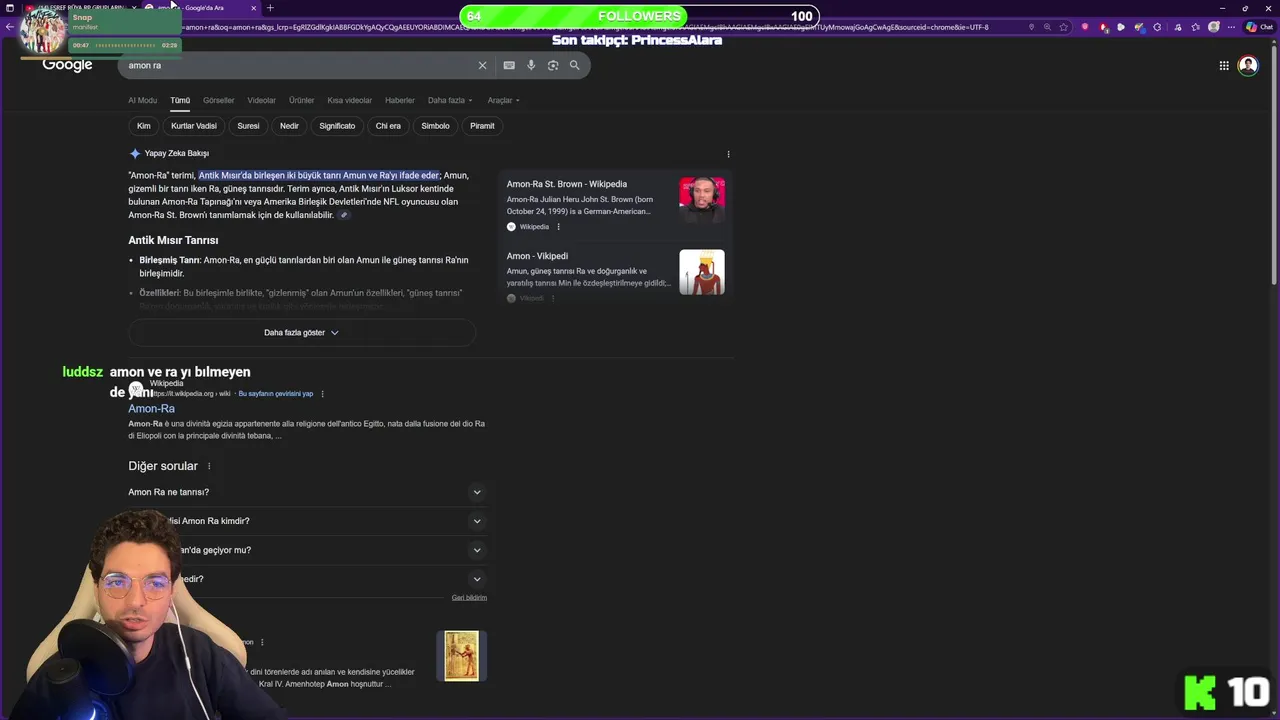1280x720 pixels.
Task: Click the Süresi suggestion chip
Action: tap(248, 126)
